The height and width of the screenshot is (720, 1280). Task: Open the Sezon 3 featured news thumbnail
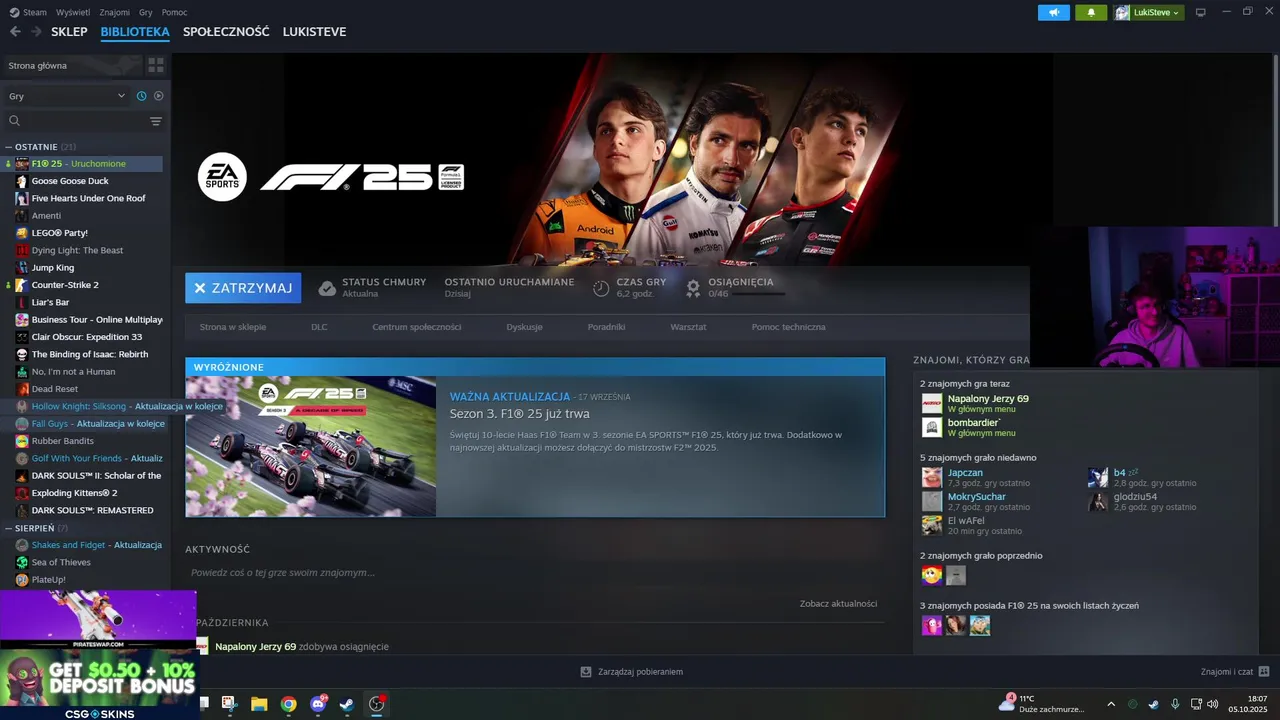point(311,446)
